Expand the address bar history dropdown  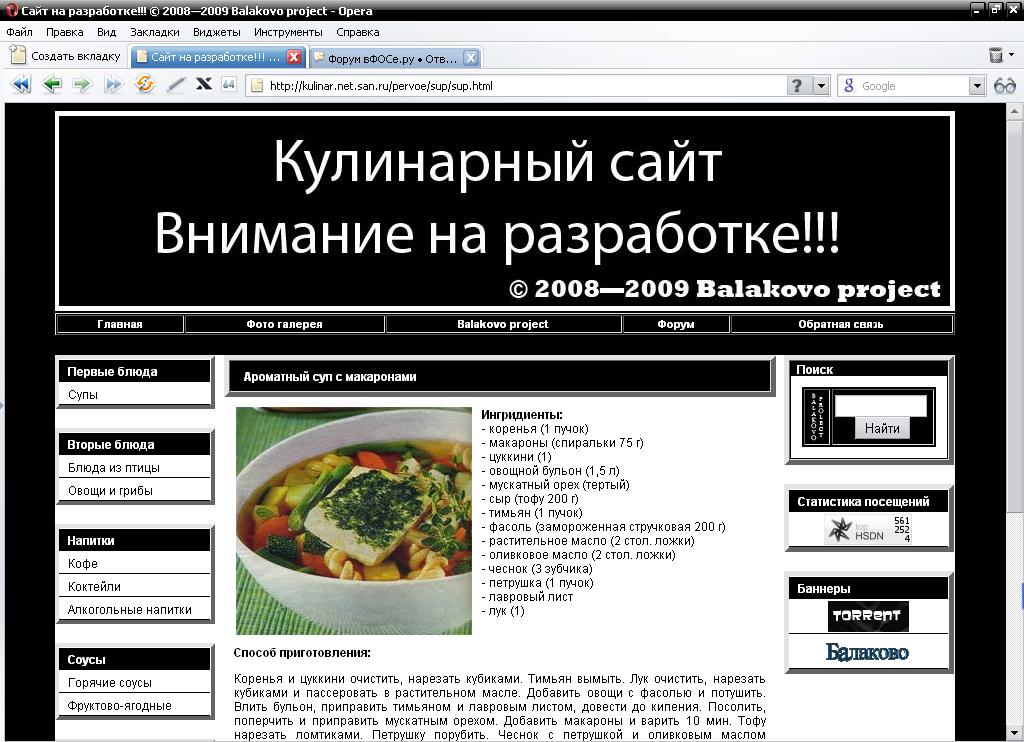pyautogui.click(x=821, y=86)
